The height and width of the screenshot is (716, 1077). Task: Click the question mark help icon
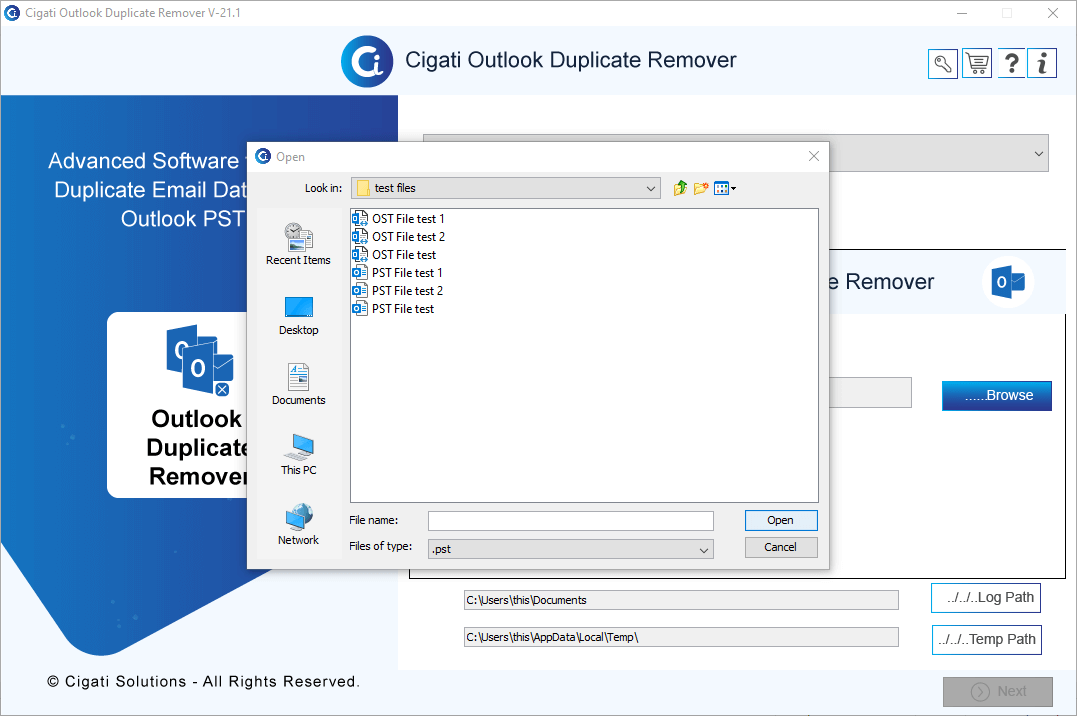coord(1011,64)
